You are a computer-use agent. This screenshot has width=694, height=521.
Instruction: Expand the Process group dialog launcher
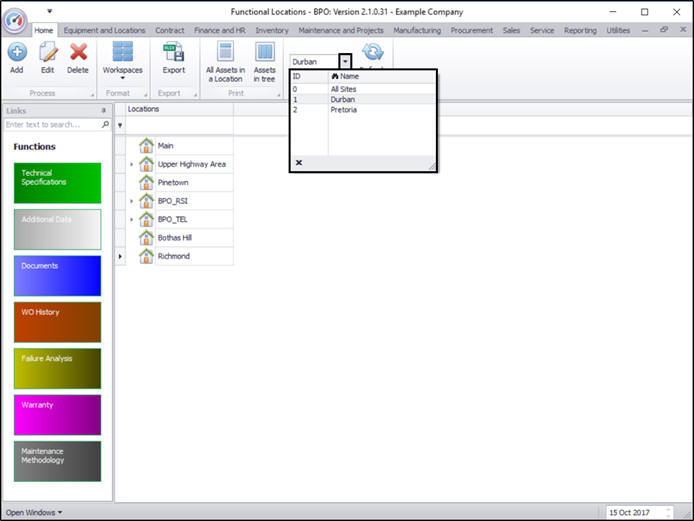click(x=93, y=95)
